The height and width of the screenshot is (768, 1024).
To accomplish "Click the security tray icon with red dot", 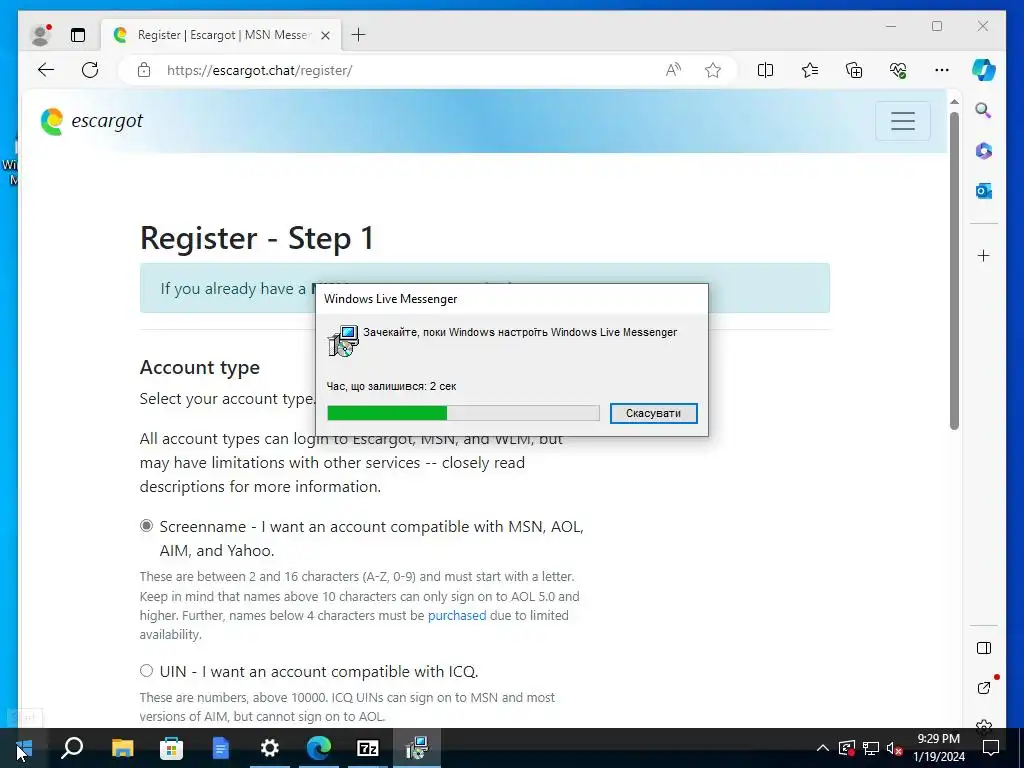I will click(847, 748).
